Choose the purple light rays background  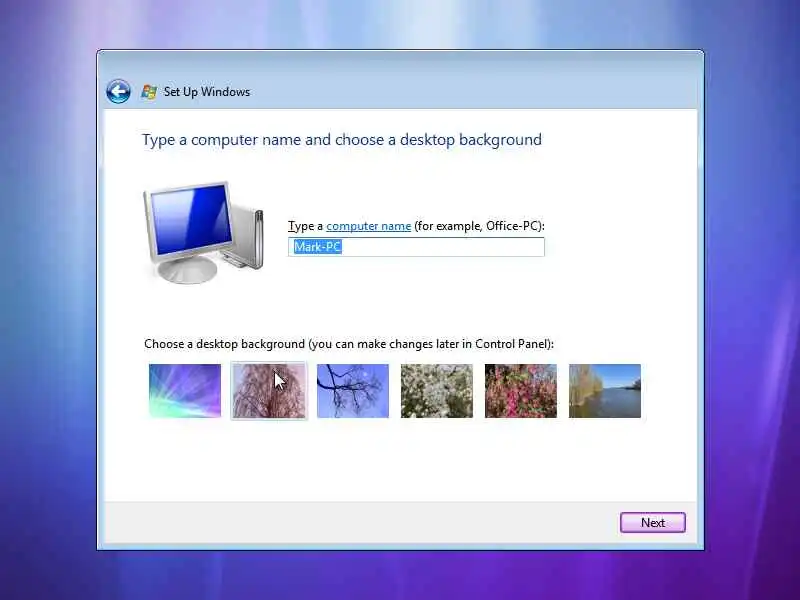[x=185, y=391]
